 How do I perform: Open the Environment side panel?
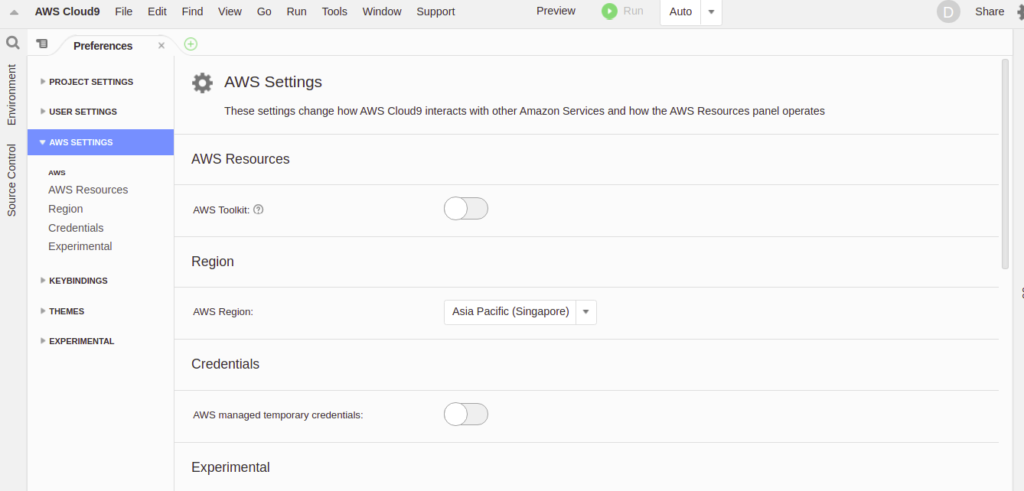(12, 95)
